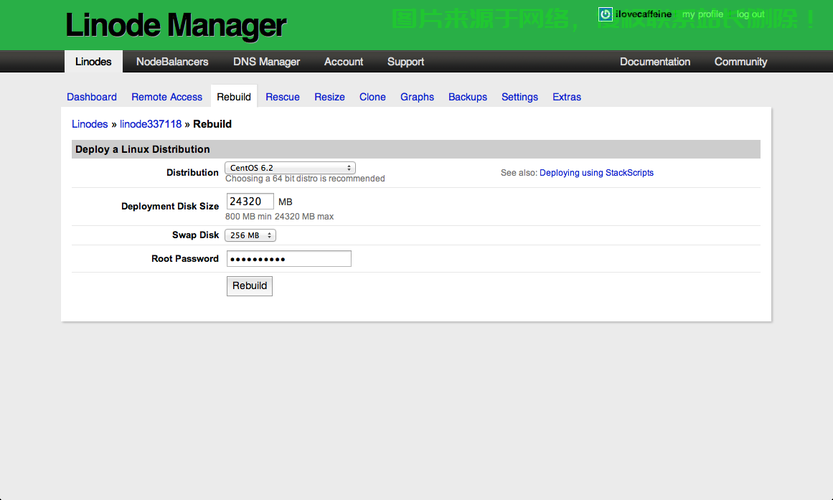The image size is (833, 500).
Task: Open the Remote Access sub-tab
Action: point(167,97)
